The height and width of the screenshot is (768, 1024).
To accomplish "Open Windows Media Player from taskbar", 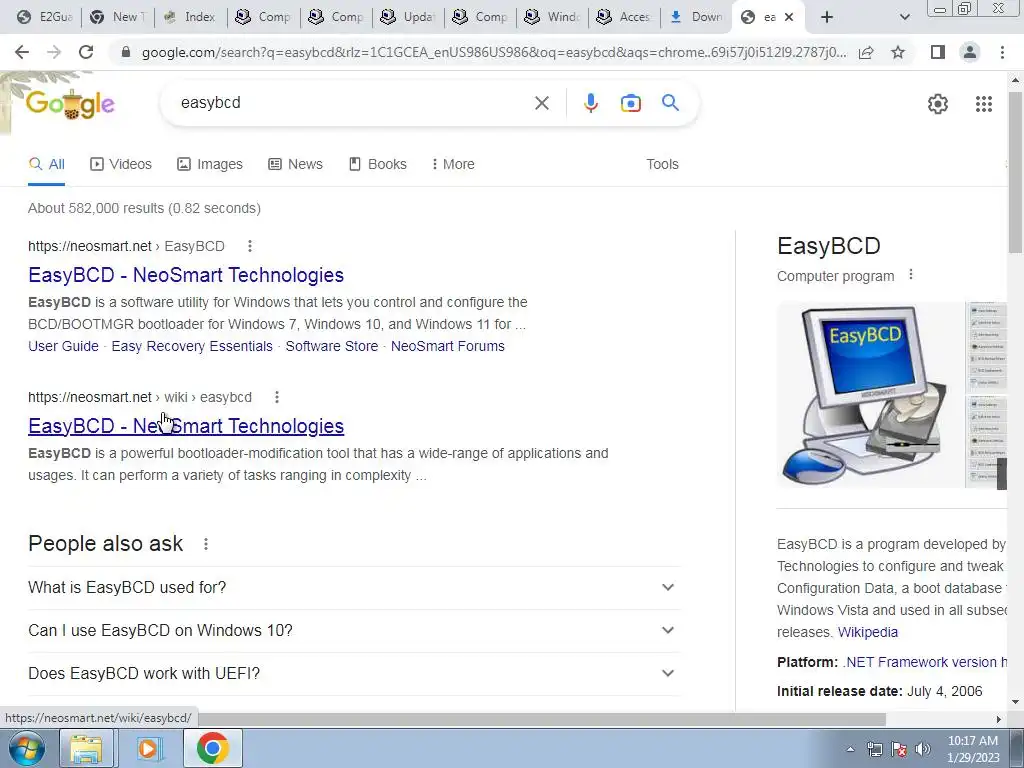I will [150, 748].
